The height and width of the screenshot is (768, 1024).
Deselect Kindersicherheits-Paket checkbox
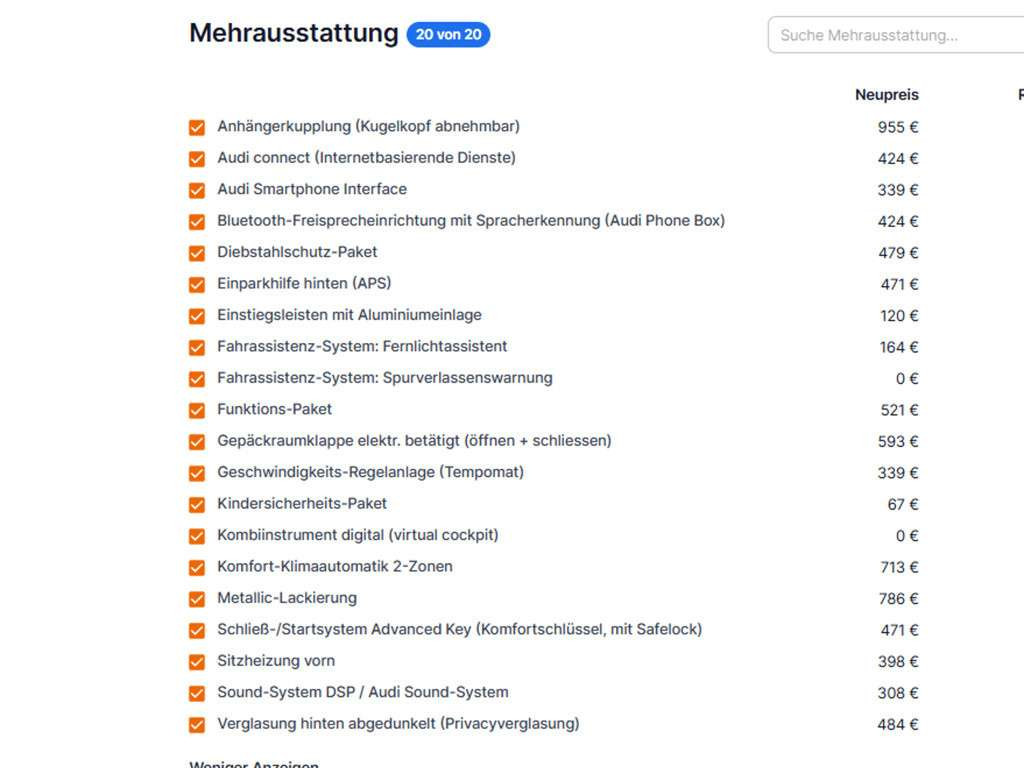(197, 505)
